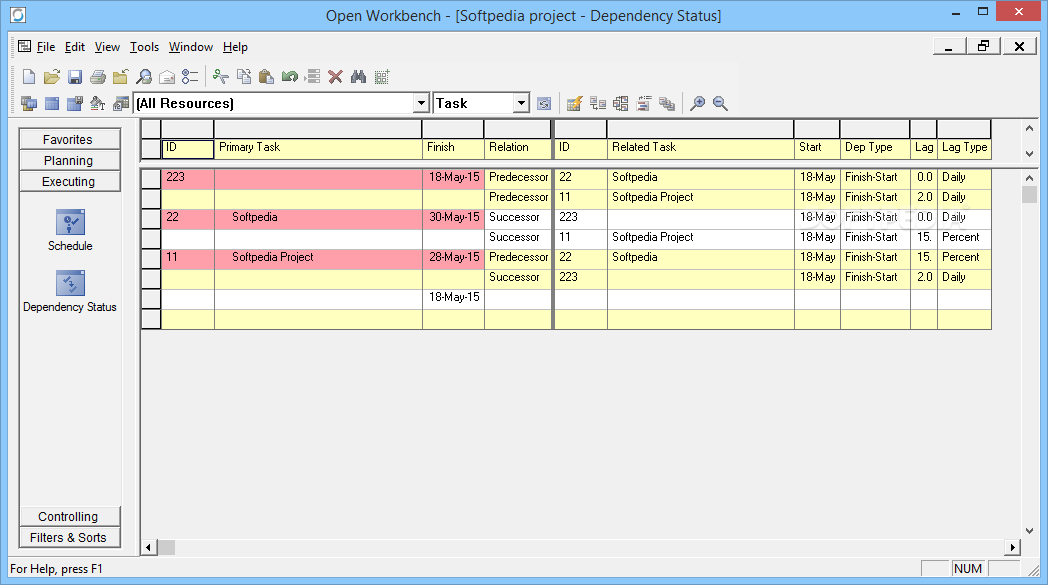Open the Tools menu
This screenshot has width=1048, height=585.
(144, 47)
